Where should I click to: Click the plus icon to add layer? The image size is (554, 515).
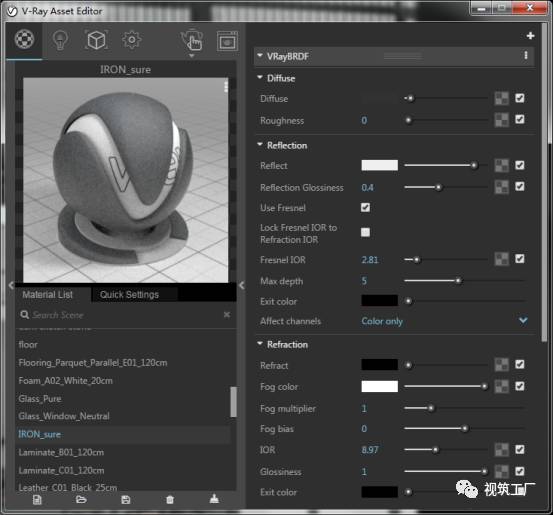coord(530,36)
